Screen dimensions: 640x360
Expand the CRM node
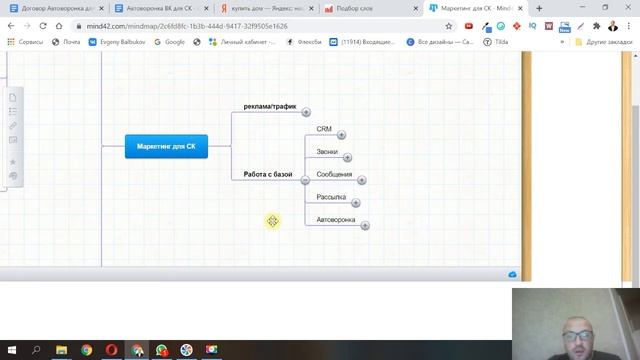(341, 135)
